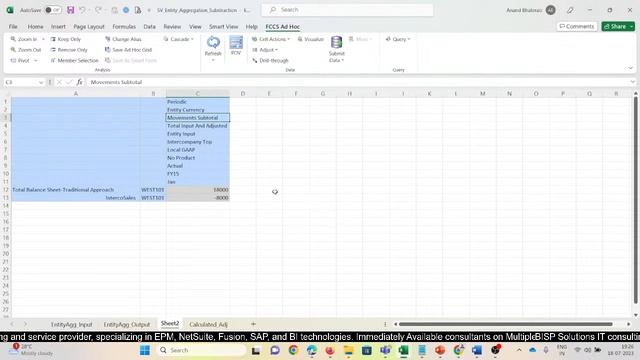Add a new sheet with the plus button

tap(253, 324)
